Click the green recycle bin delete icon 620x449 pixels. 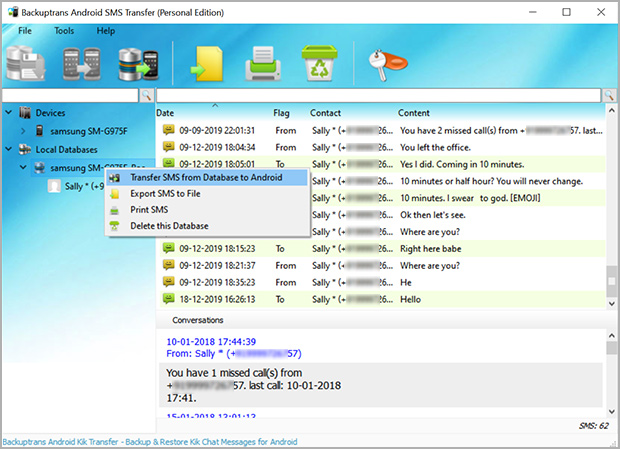(x=319, y=63)
